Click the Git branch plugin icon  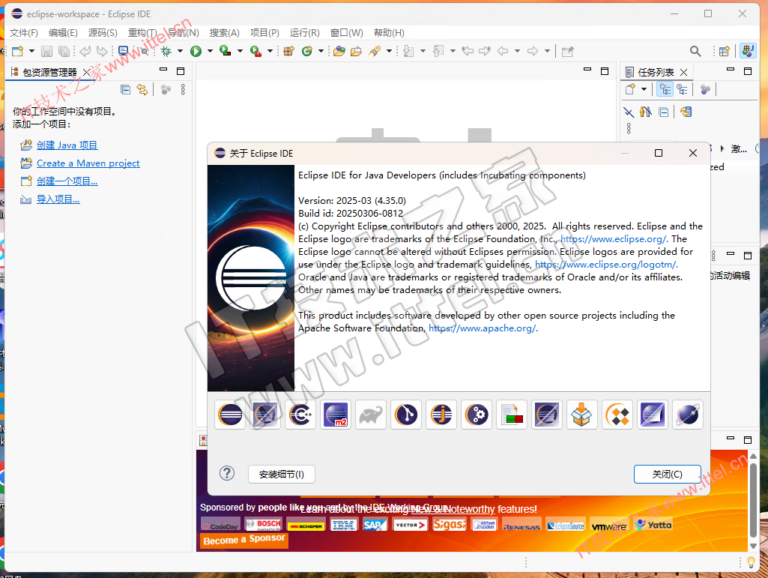tap(405, 414)
